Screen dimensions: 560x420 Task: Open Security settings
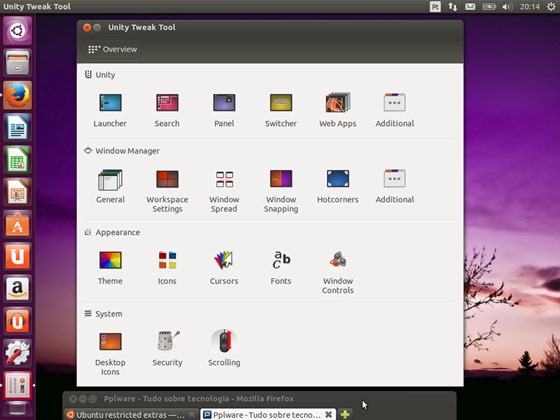click(167, 349)
